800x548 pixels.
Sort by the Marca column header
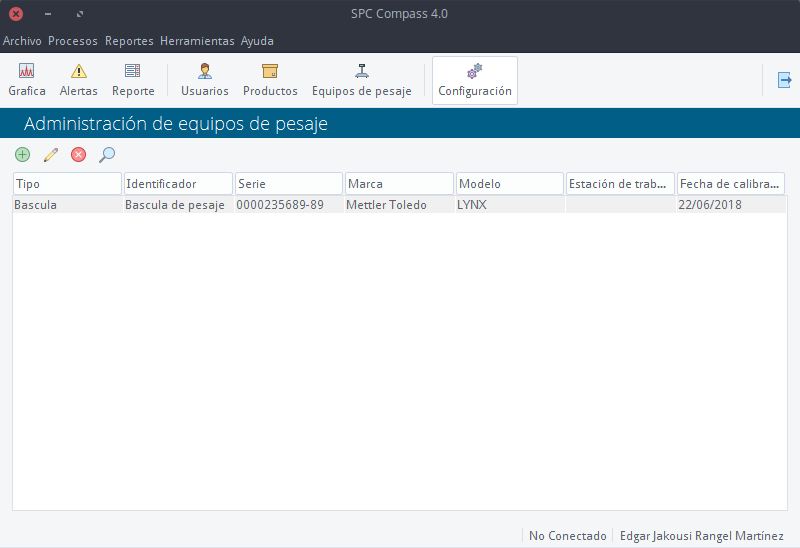(x=399, y=184)
